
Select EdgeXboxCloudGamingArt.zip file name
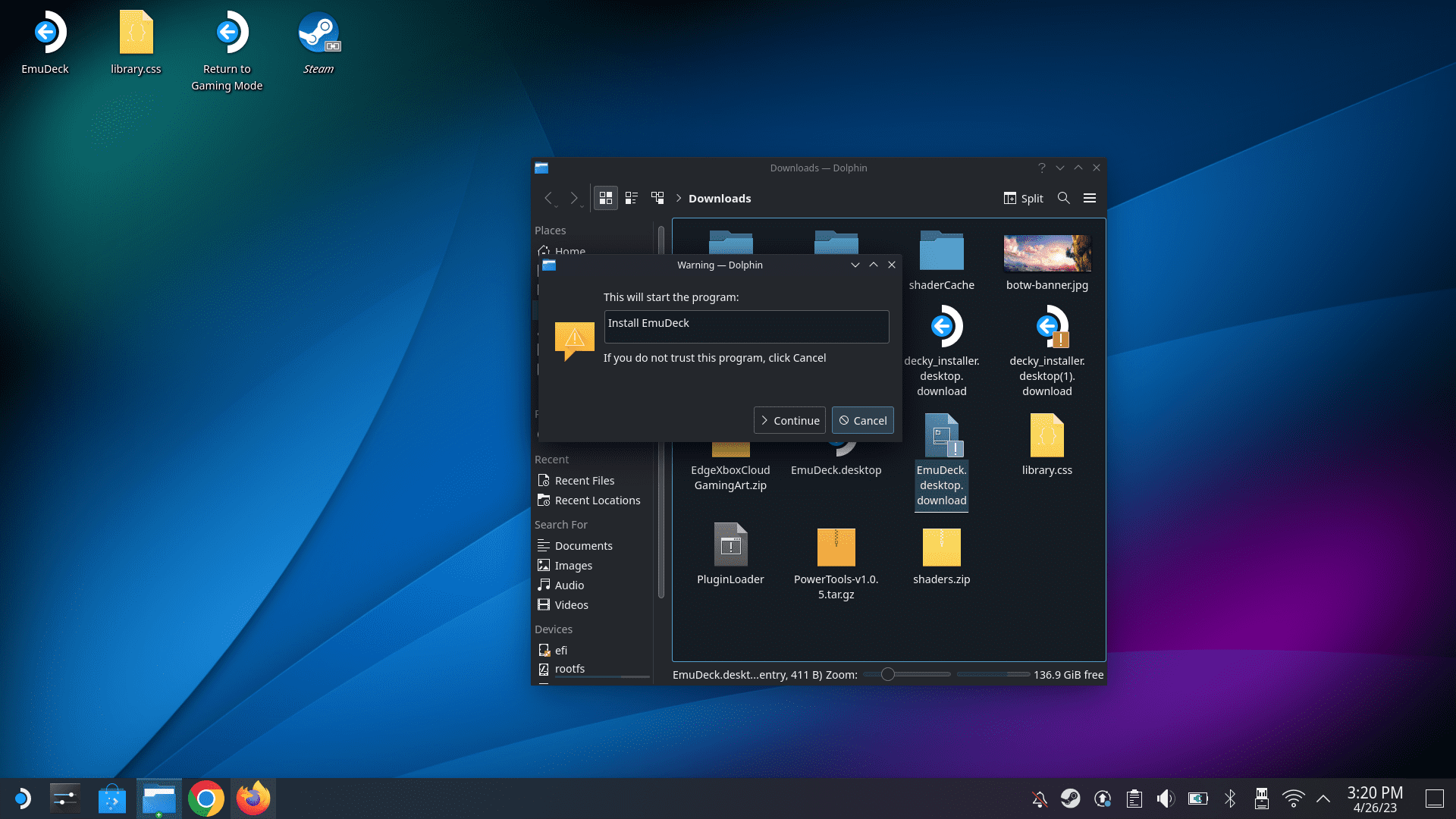point(730,478)
